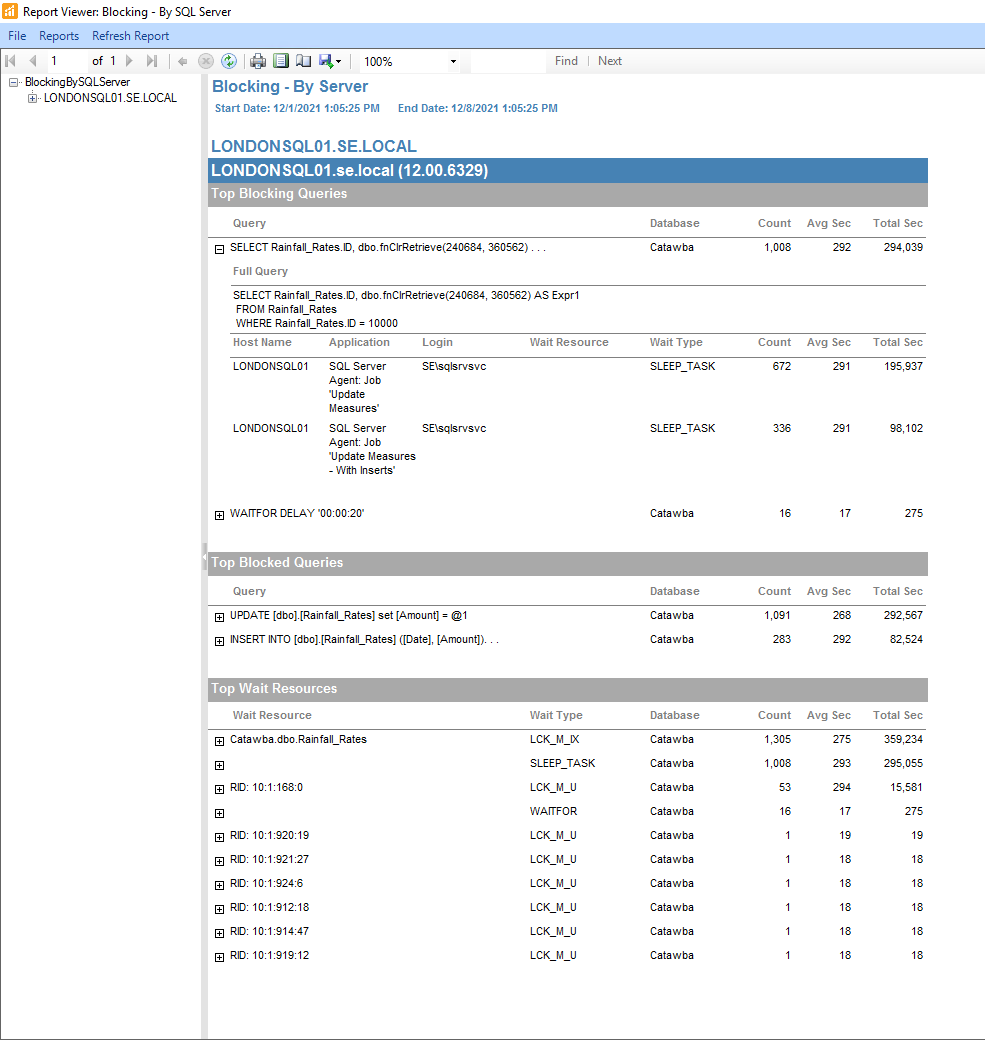985x1040 pixels.
Task: Click 'Update Measures - With Inserts' application cell
Action: click(372, 449)
